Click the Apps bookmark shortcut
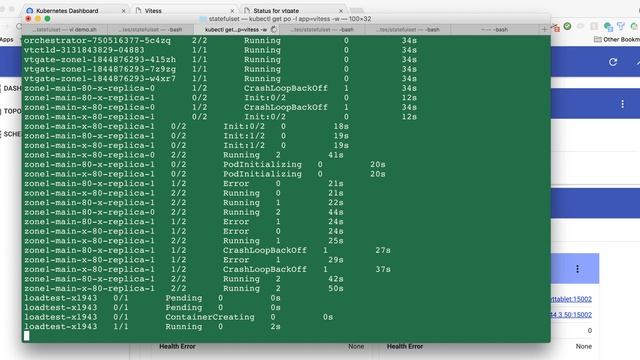This screenshot has height=360, width=640. tap(7, 40)
